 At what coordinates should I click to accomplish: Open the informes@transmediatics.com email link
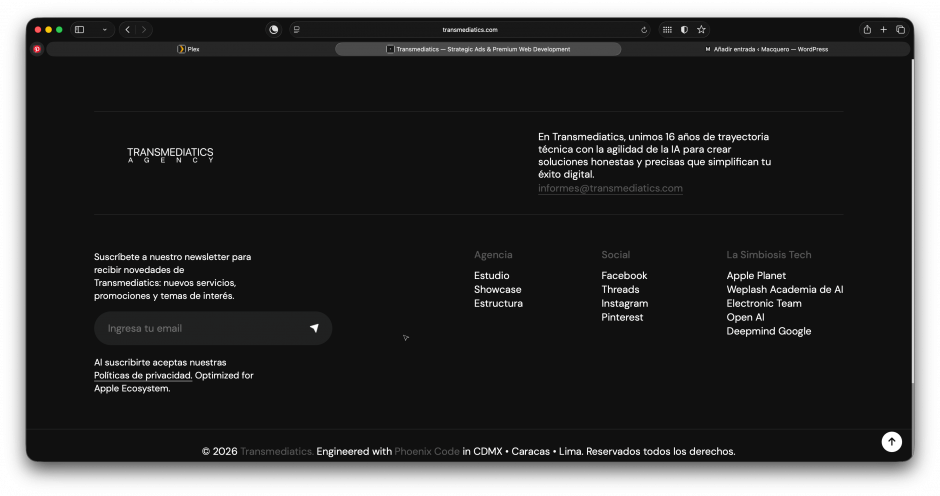[610, 188]
